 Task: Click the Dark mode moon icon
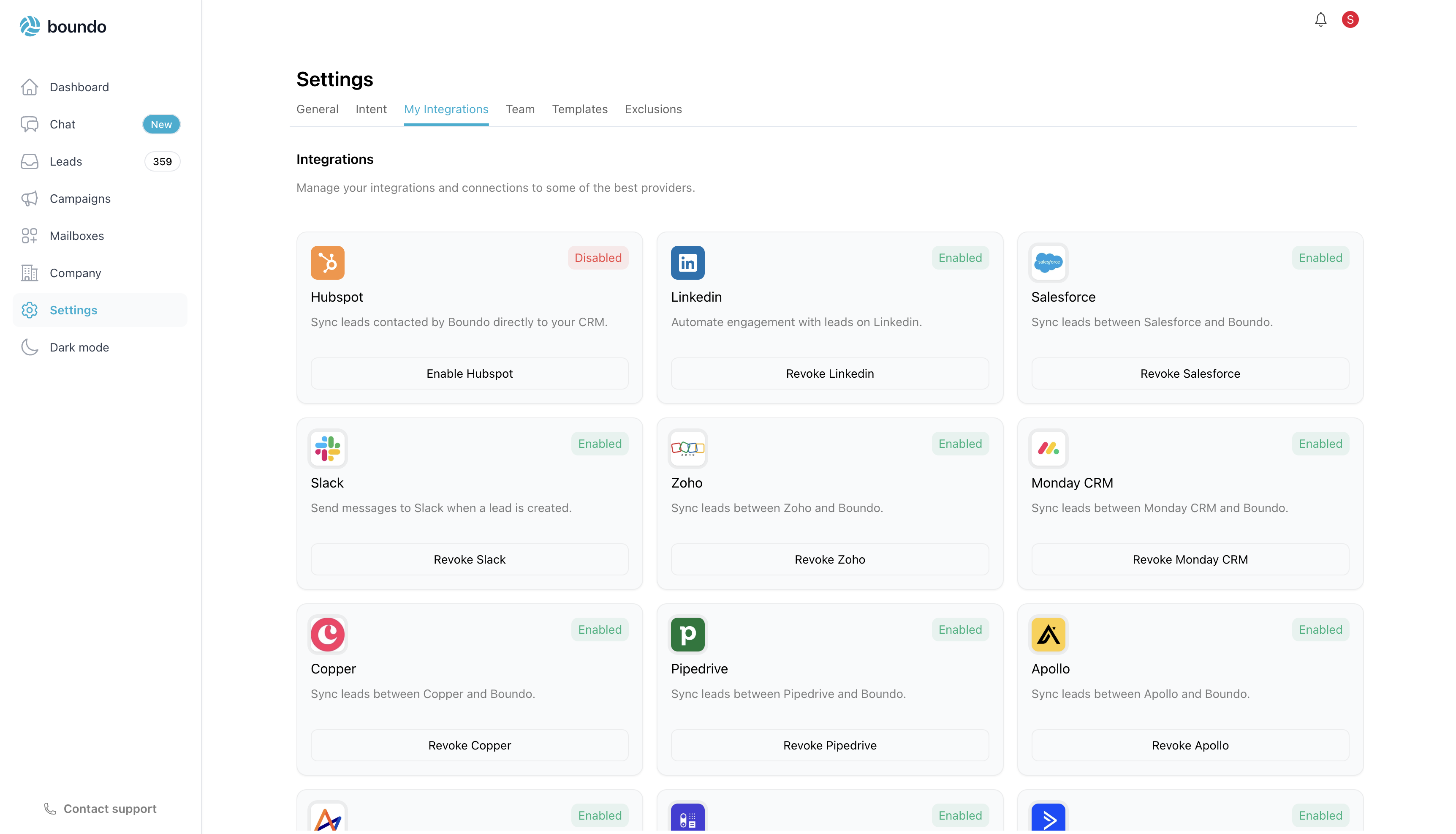pyautogui.click(x=29, y=347)
